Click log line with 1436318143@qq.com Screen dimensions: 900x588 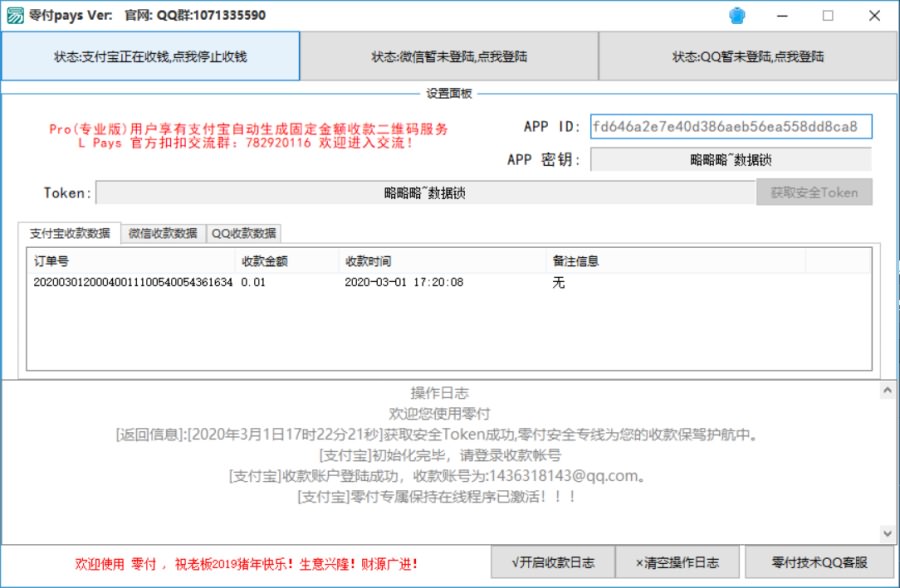[437, 476]
